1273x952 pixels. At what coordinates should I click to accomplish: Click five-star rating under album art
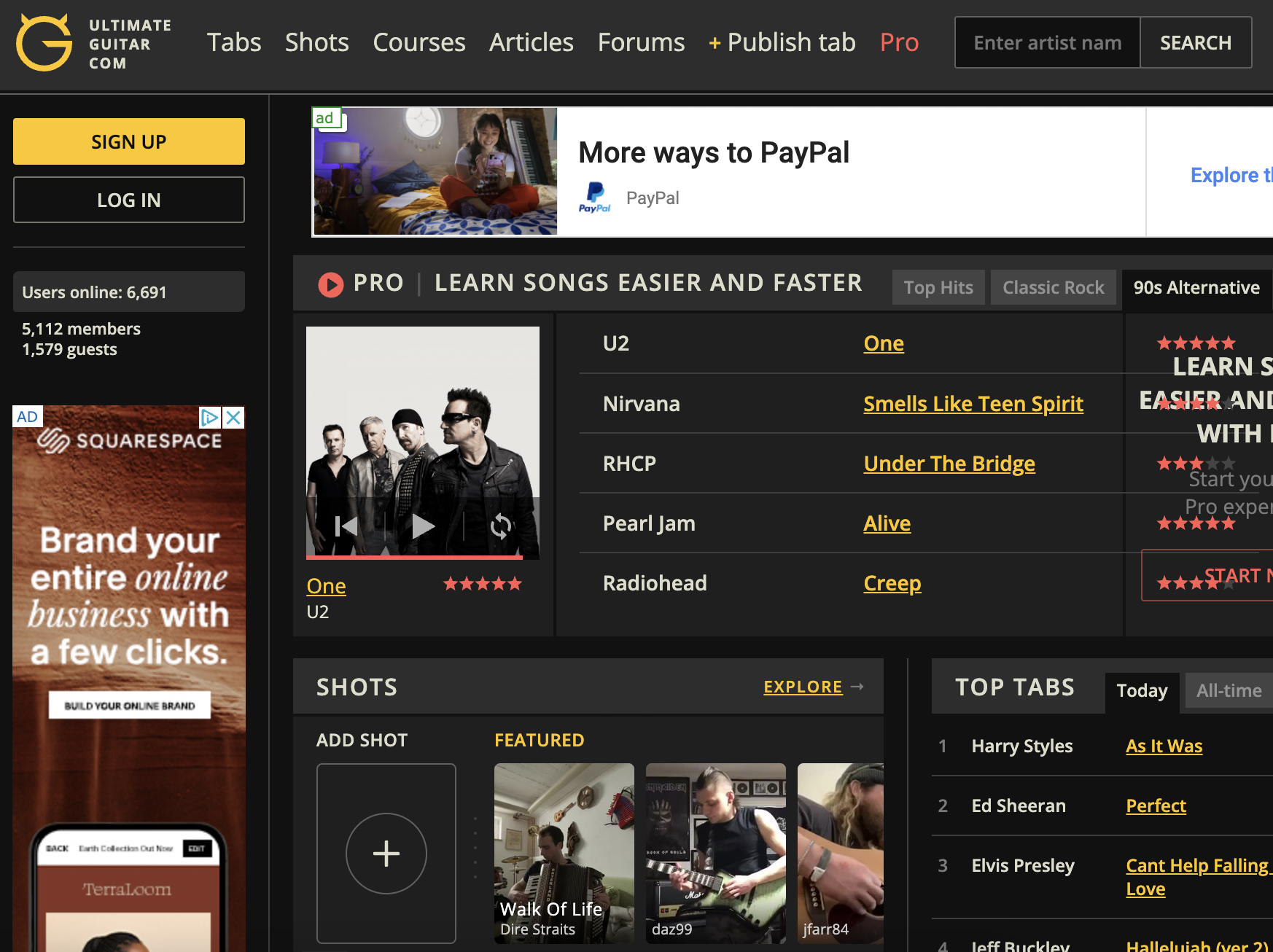click(x=483, y=584)
